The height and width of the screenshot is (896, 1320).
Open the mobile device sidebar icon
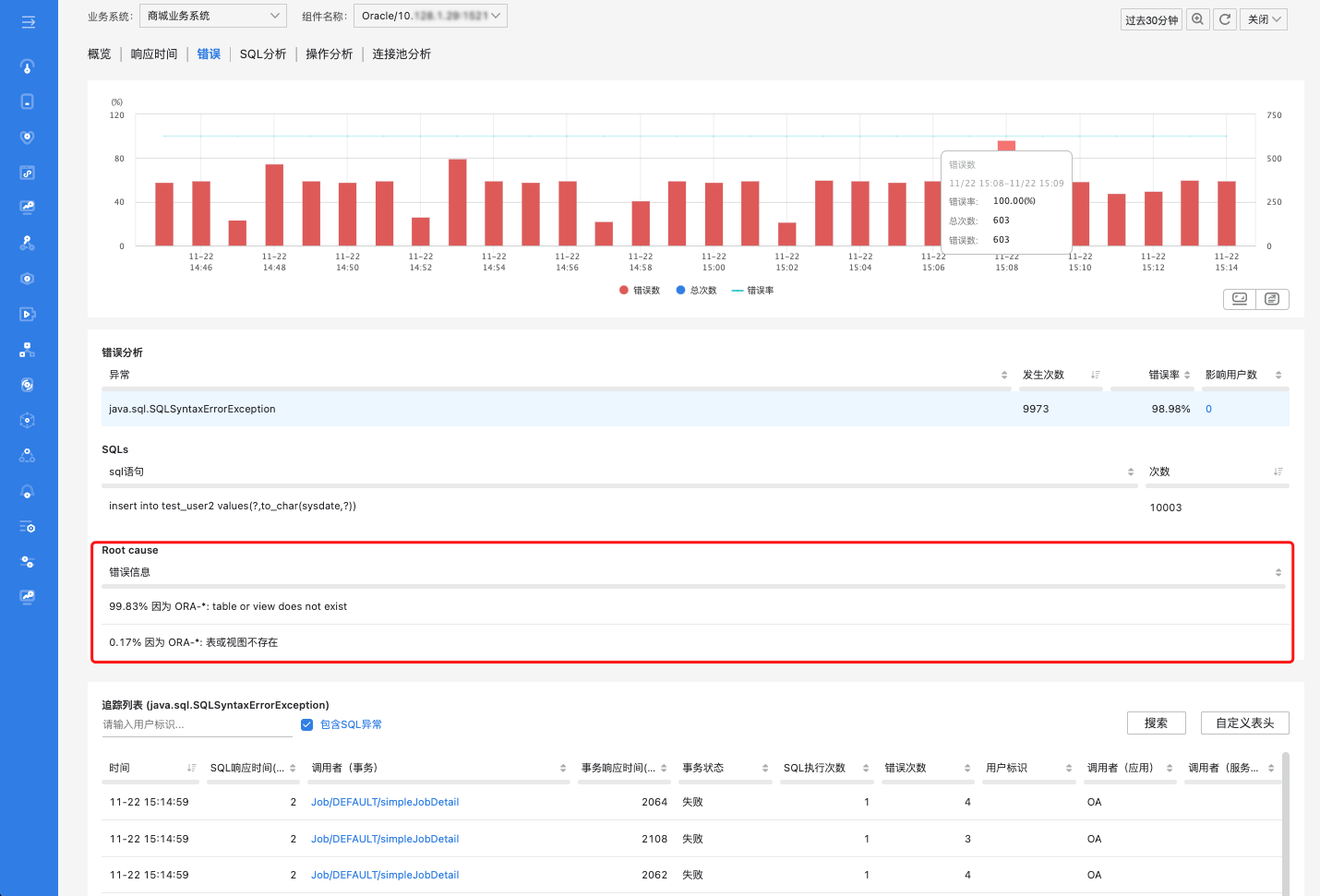[28, 102]
